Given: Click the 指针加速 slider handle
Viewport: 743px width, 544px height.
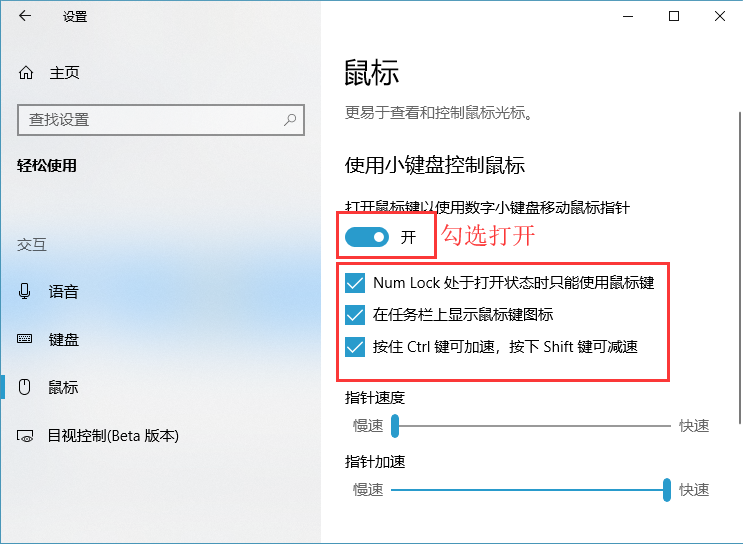Looking at the screenshot, I should coord(666,490).
